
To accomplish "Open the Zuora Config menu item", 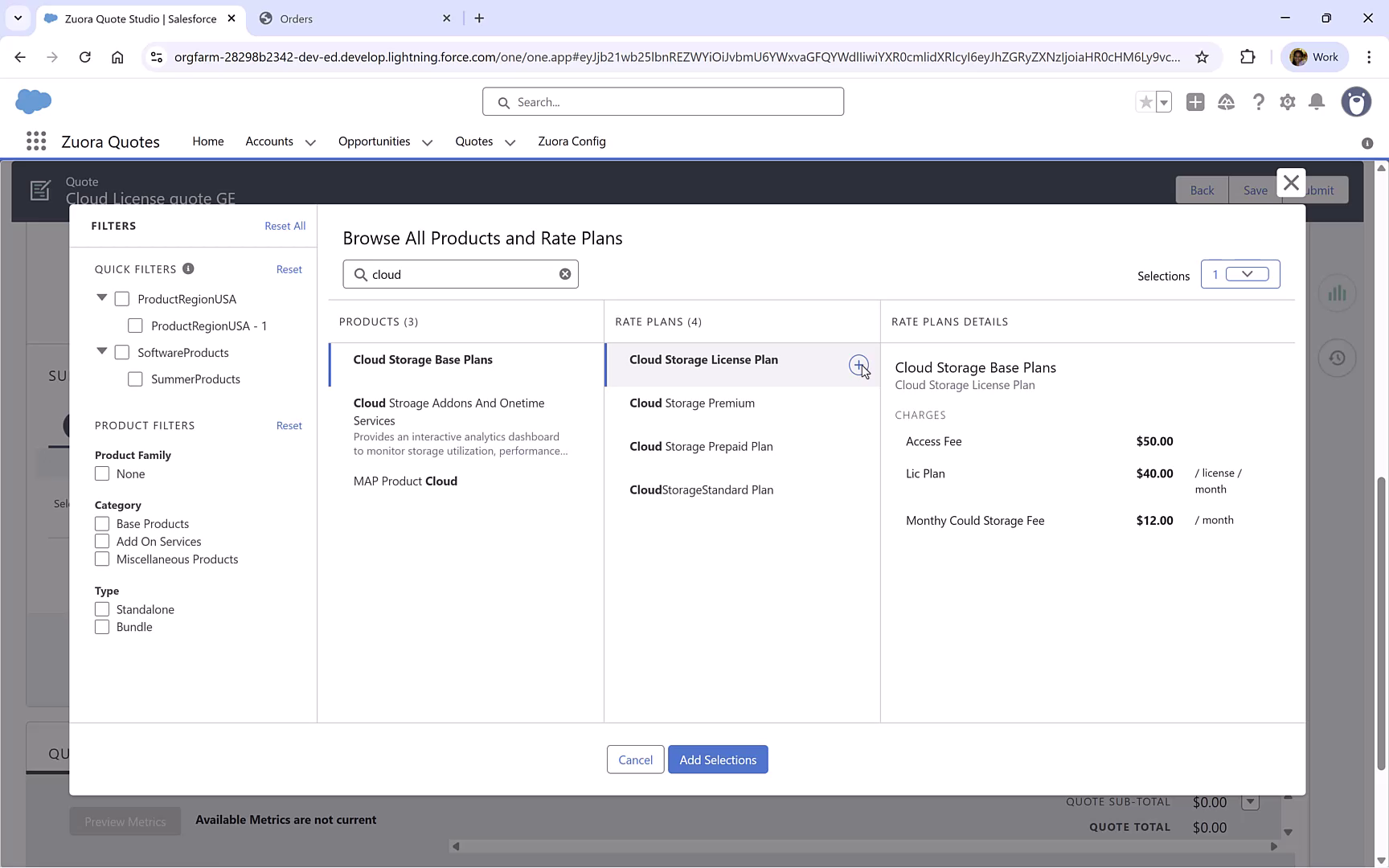I will click(x=572, y=141).
